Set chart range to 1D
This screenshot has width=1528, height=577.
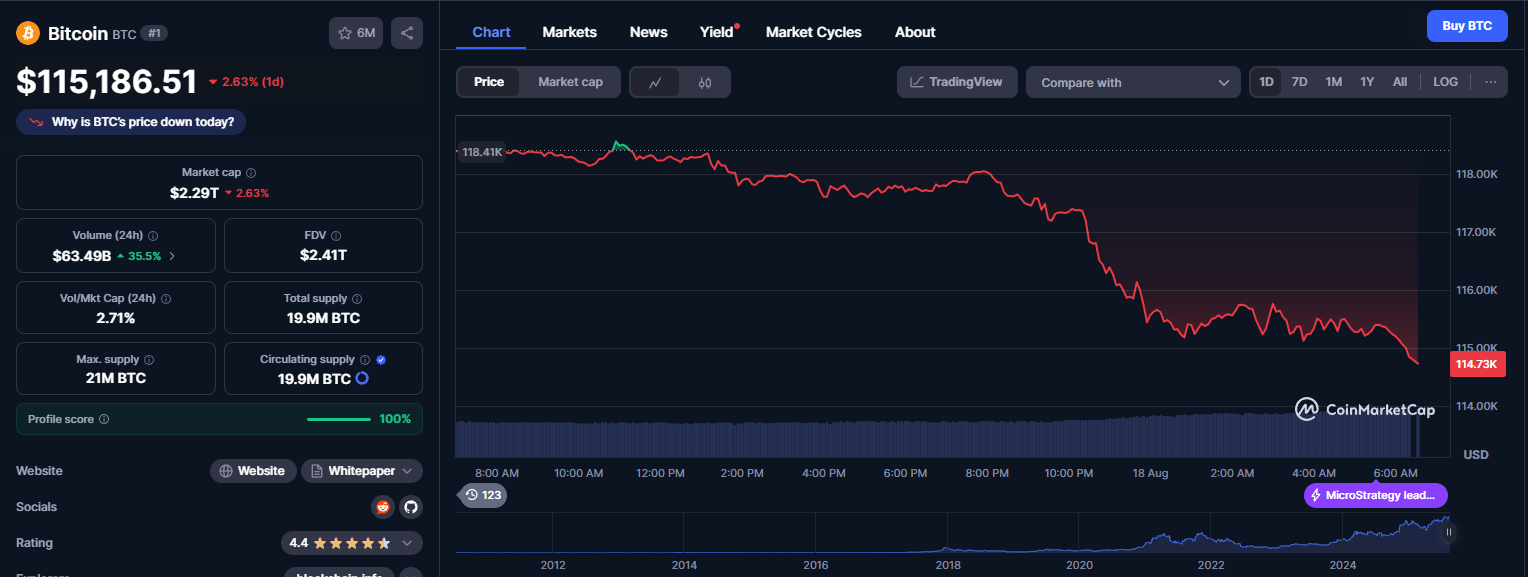tap(1267, 82)
